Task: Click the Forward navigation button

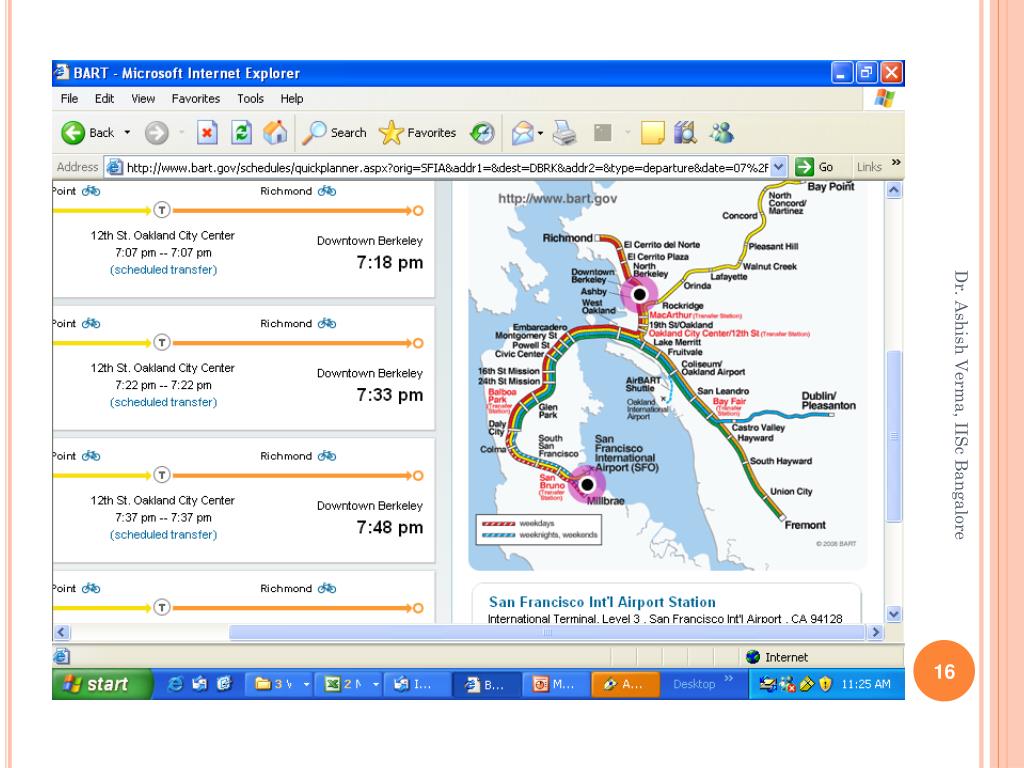Action: (157, 133)
